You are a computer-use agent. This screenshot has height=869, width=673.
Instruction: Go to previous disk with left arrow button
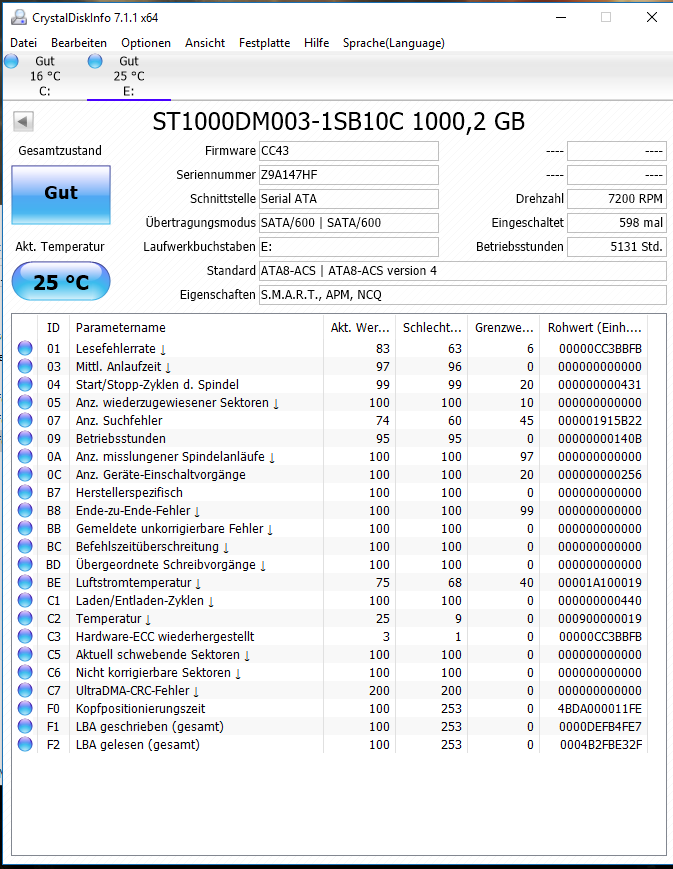click(x=23, y=121)
